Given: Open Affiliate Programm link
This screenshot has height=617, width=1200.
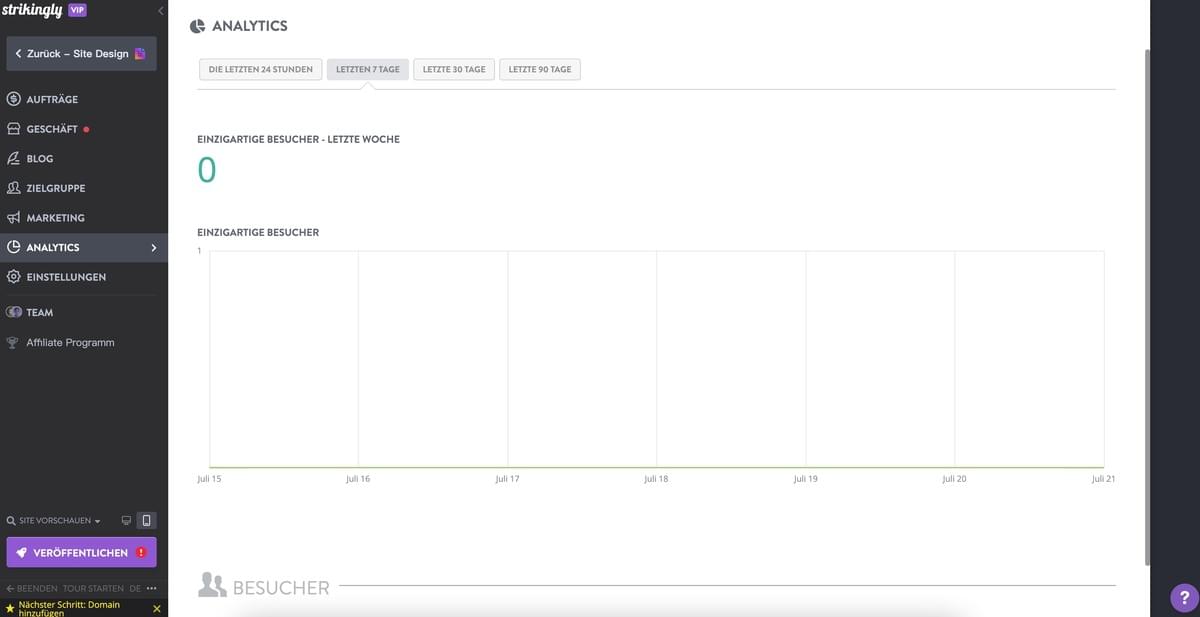Looking at the screenshot, I should click(x=70, y=342).
